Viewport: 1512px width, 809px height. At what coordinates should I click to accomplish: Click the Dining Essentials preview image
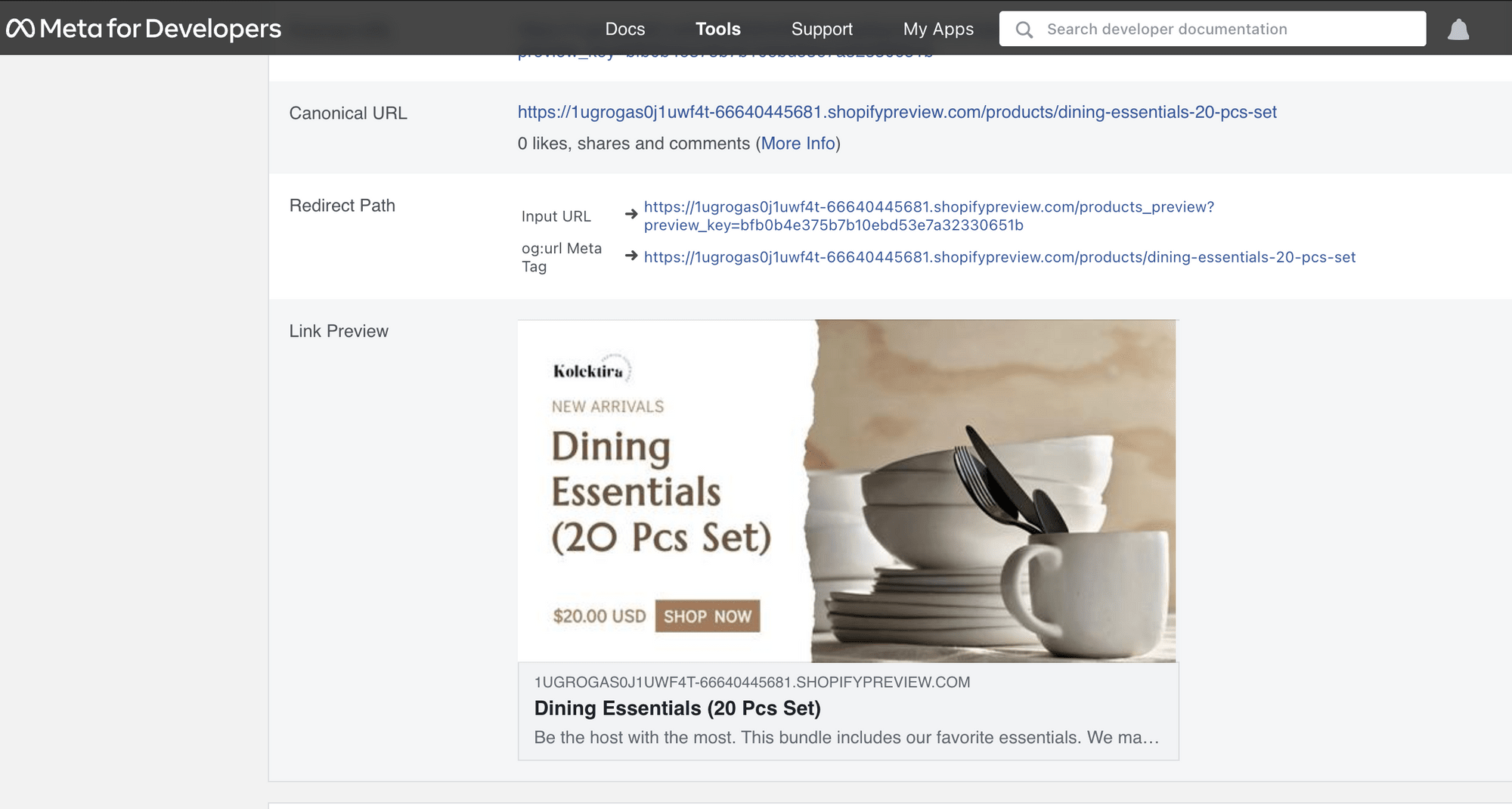pos(847,490)
